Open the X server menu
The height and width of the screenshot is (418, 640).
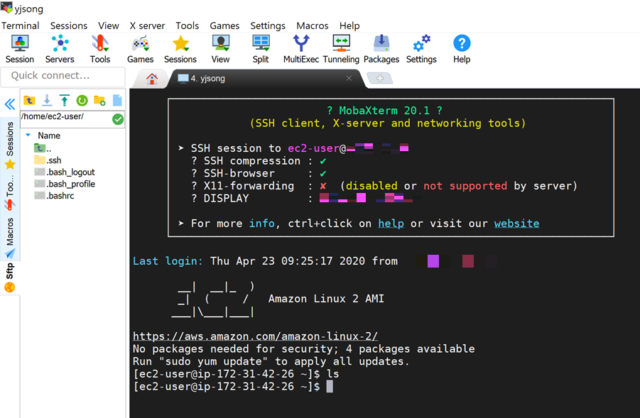(x=147, y=26)
